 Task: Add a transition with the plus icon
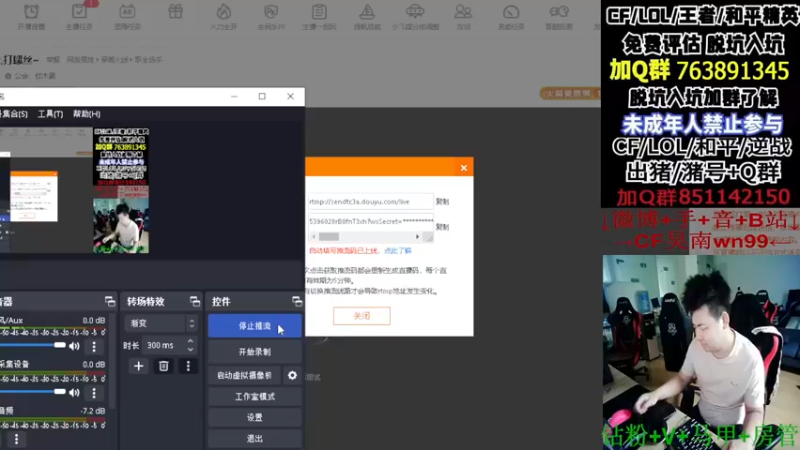coord(138,366)
